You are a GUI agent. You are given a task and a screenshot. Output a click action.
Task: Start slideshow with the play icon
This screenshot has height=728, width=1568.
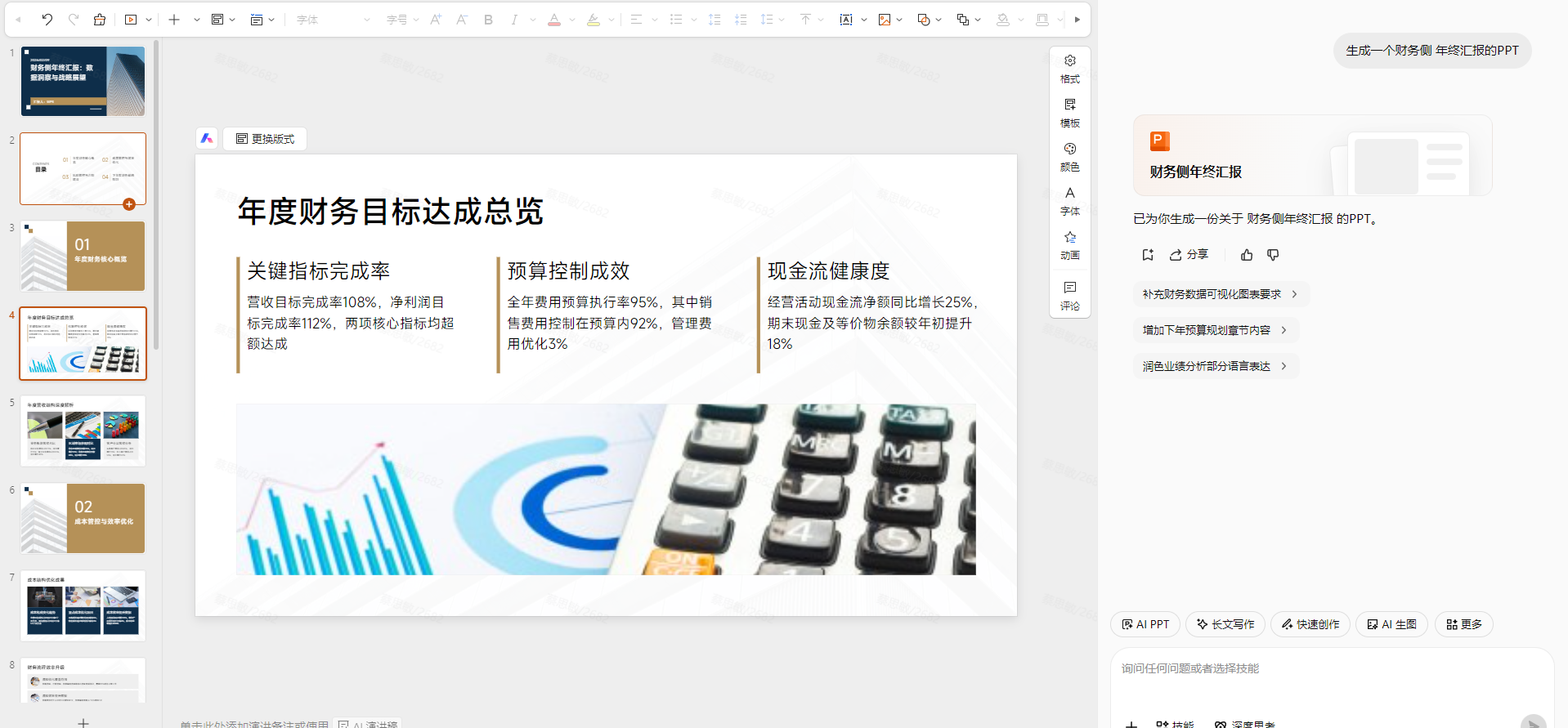(x=131, y=20)
